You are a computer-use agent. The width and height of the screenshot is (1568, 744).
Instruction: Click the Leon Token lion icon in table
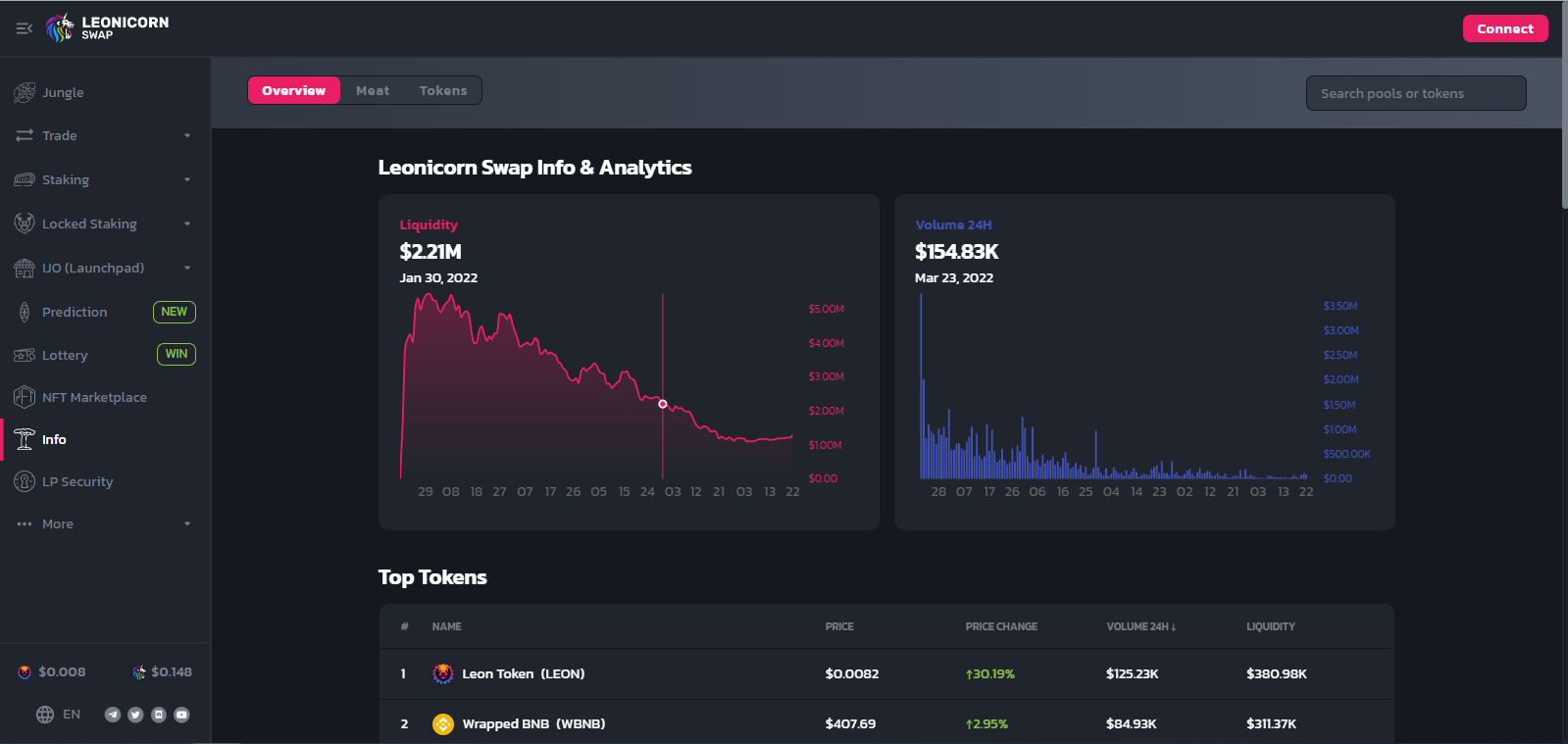[x=443, y=673]
